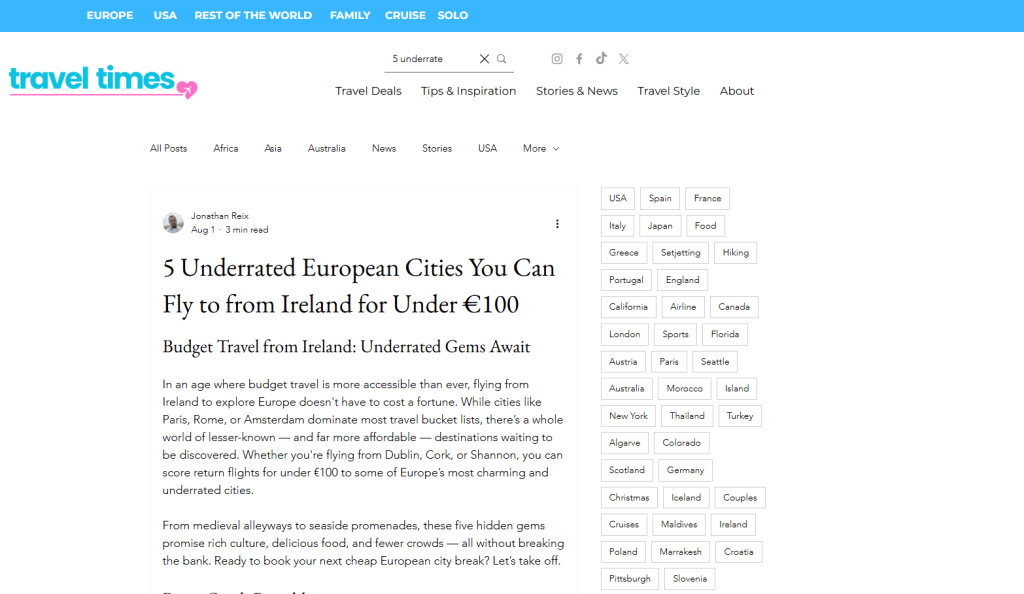Open the Travel Deals menu

368,91
